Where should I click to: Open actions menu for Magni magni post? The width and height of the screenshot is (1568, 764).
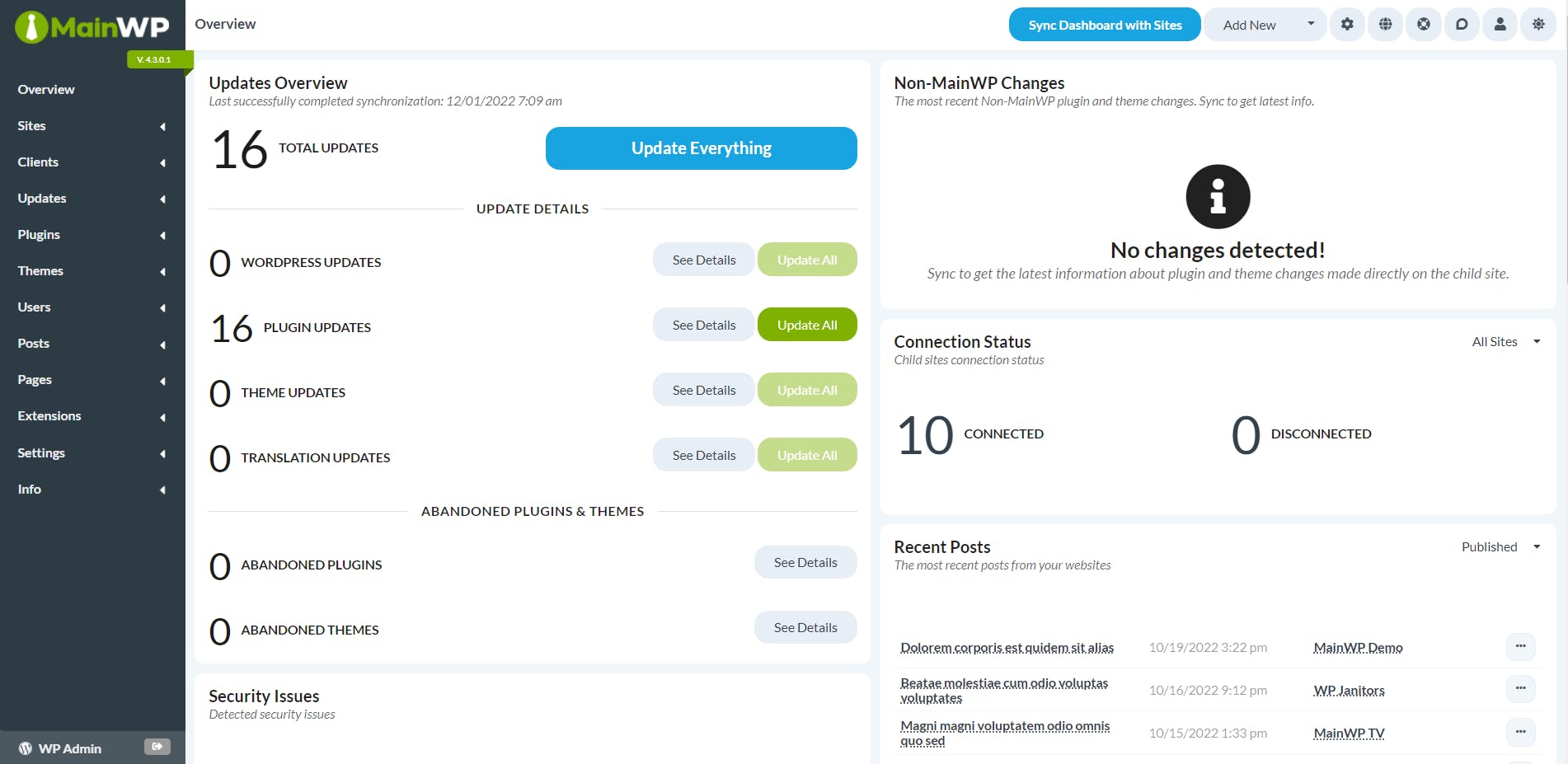tap(1520, 733)
